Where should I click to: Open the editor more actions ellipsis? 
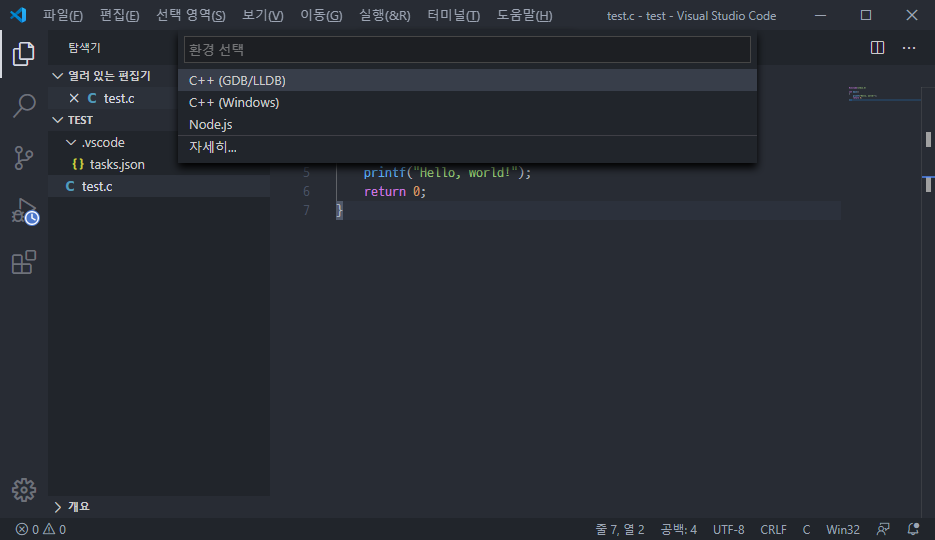coord(909,48)
